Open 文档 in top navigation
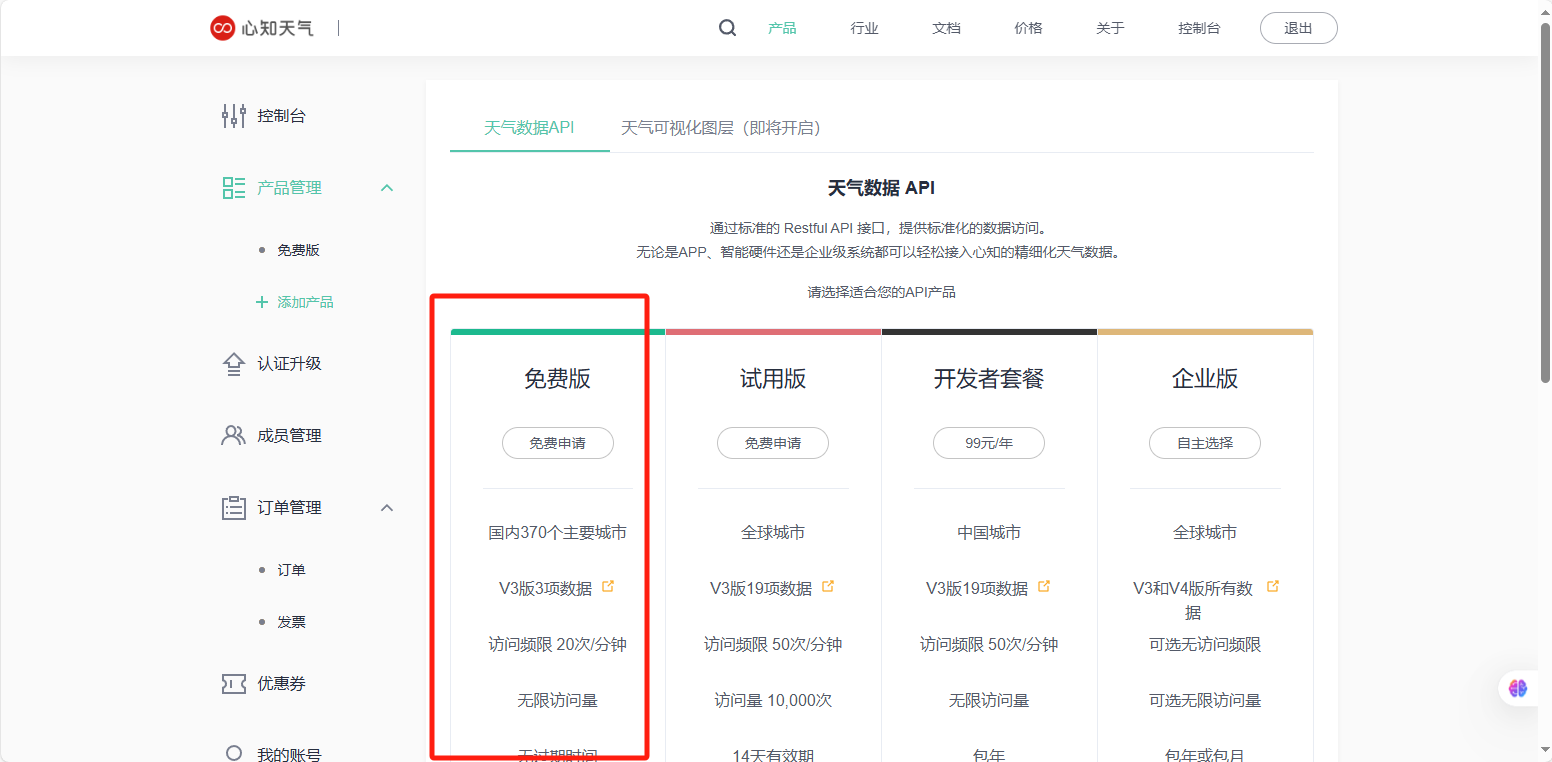The width and height of the screenshot is (1552, 762). [x=946, y=28]
